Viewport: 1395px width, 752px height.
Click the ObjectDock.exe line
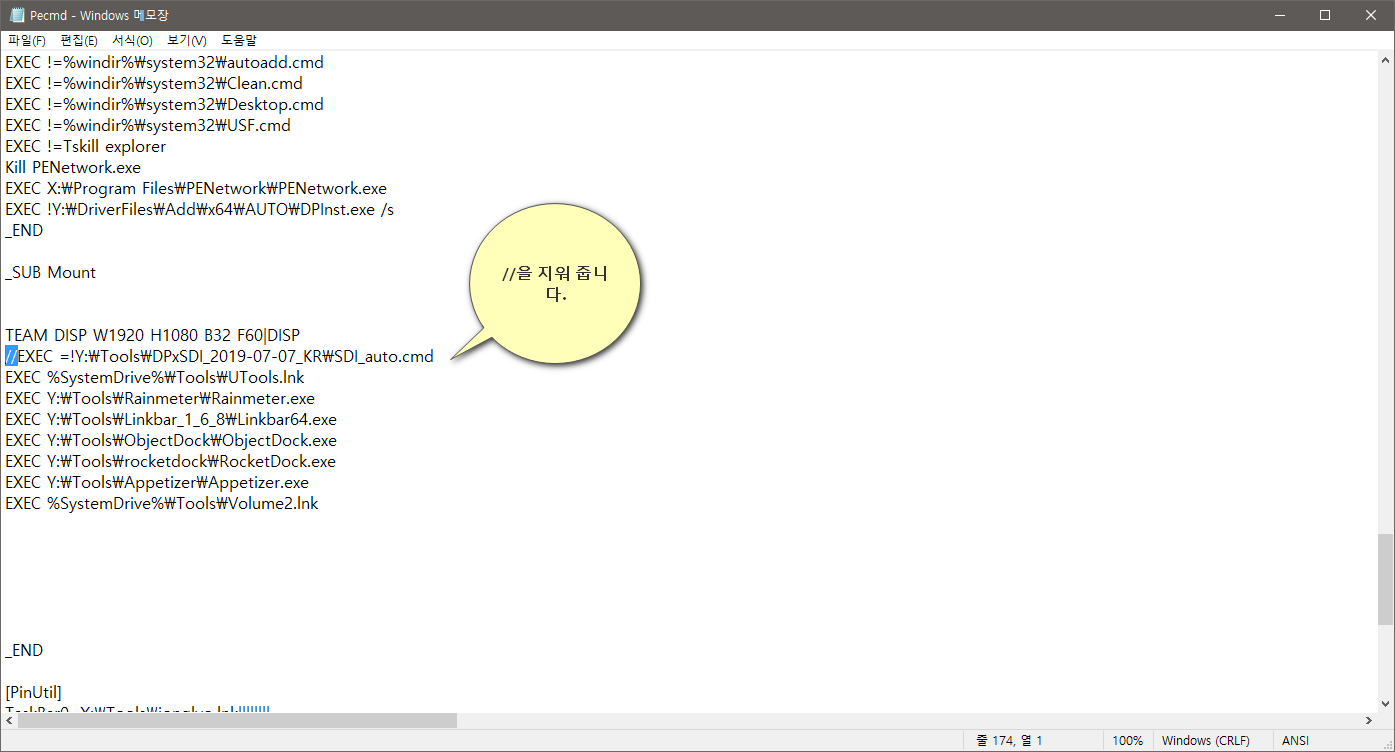click(x=171, y=440)
